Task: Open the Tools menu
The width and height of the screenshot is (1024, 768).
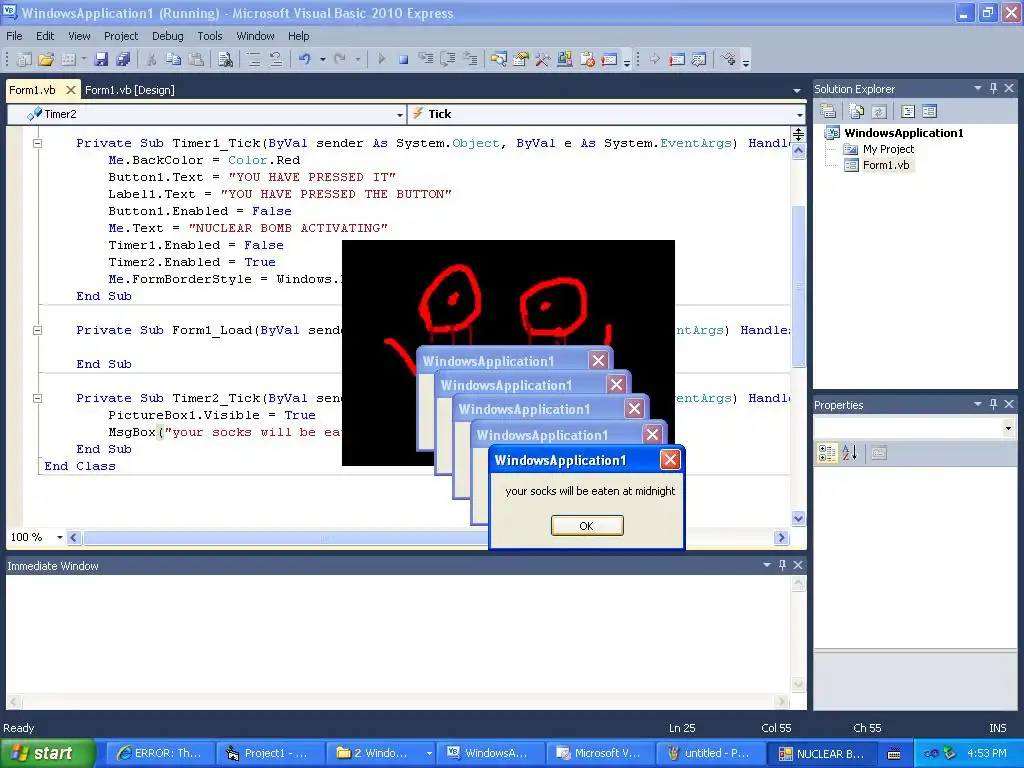Action: point(210,36)
